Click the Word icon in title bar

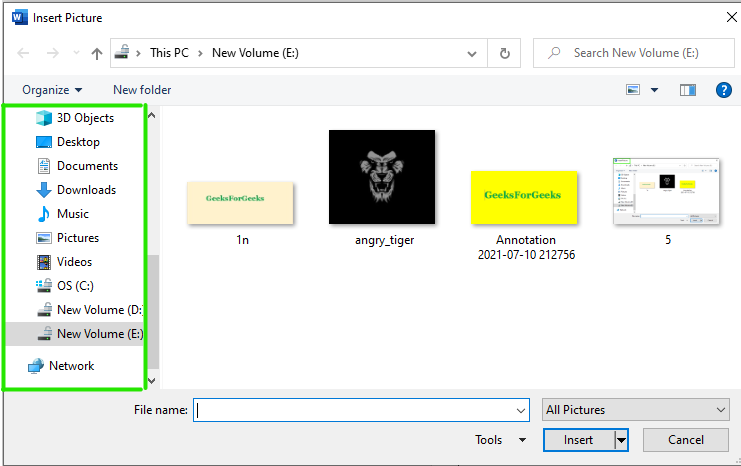[x=19, y=17]
